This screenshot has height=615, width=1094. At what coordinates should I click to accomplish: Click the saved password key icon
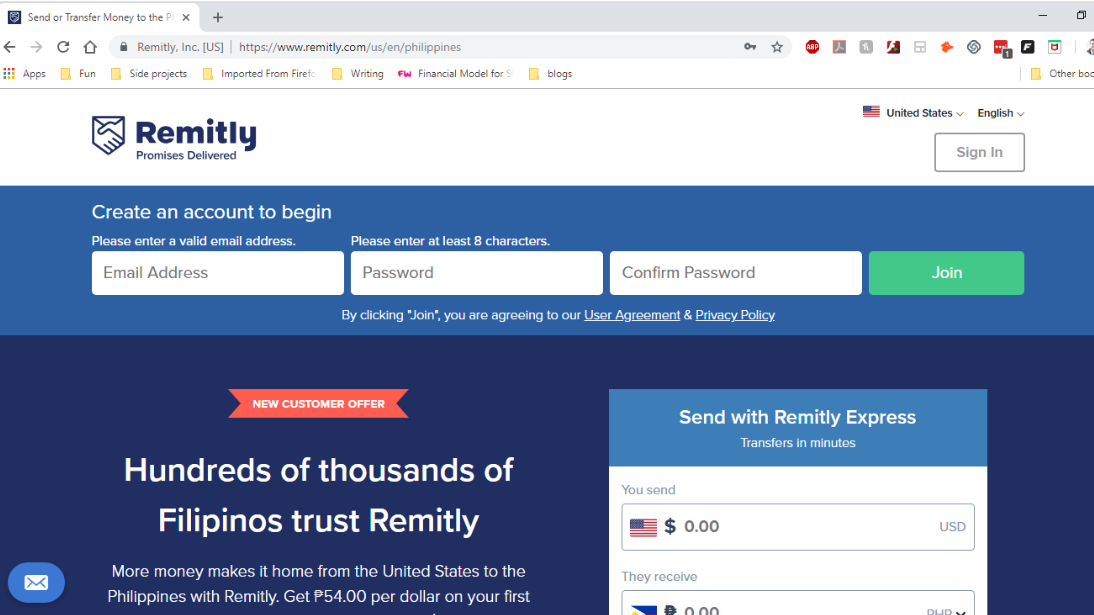coord(750,47)
